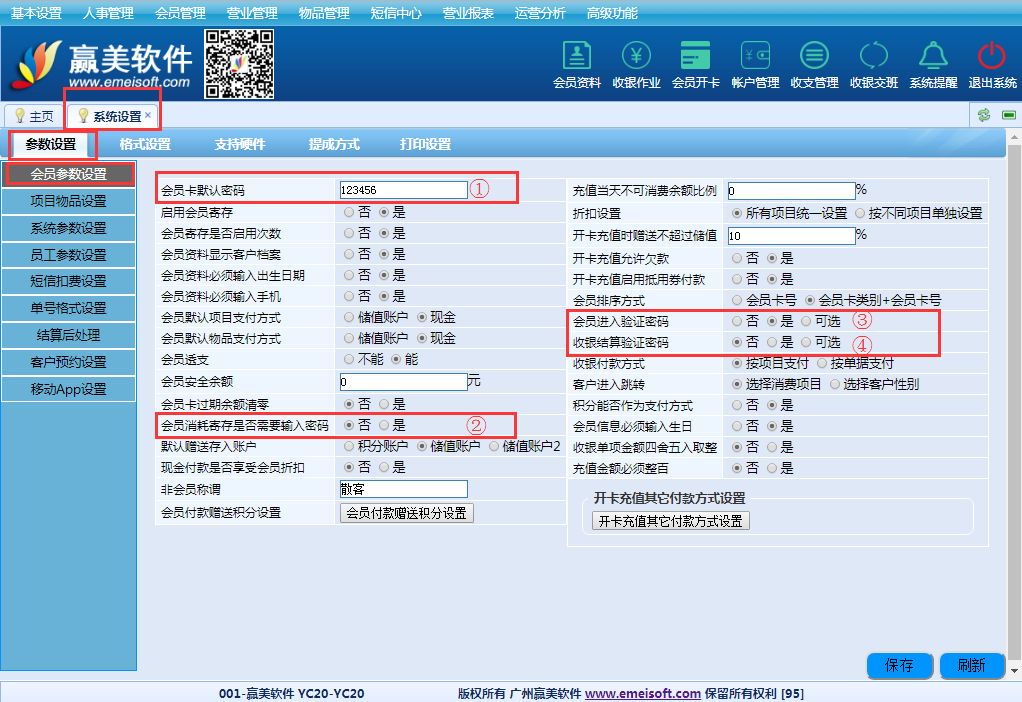Screen dimensions: 1022x702
Task: Open the 帐户管理 account management icon
Action: (755, 57)
